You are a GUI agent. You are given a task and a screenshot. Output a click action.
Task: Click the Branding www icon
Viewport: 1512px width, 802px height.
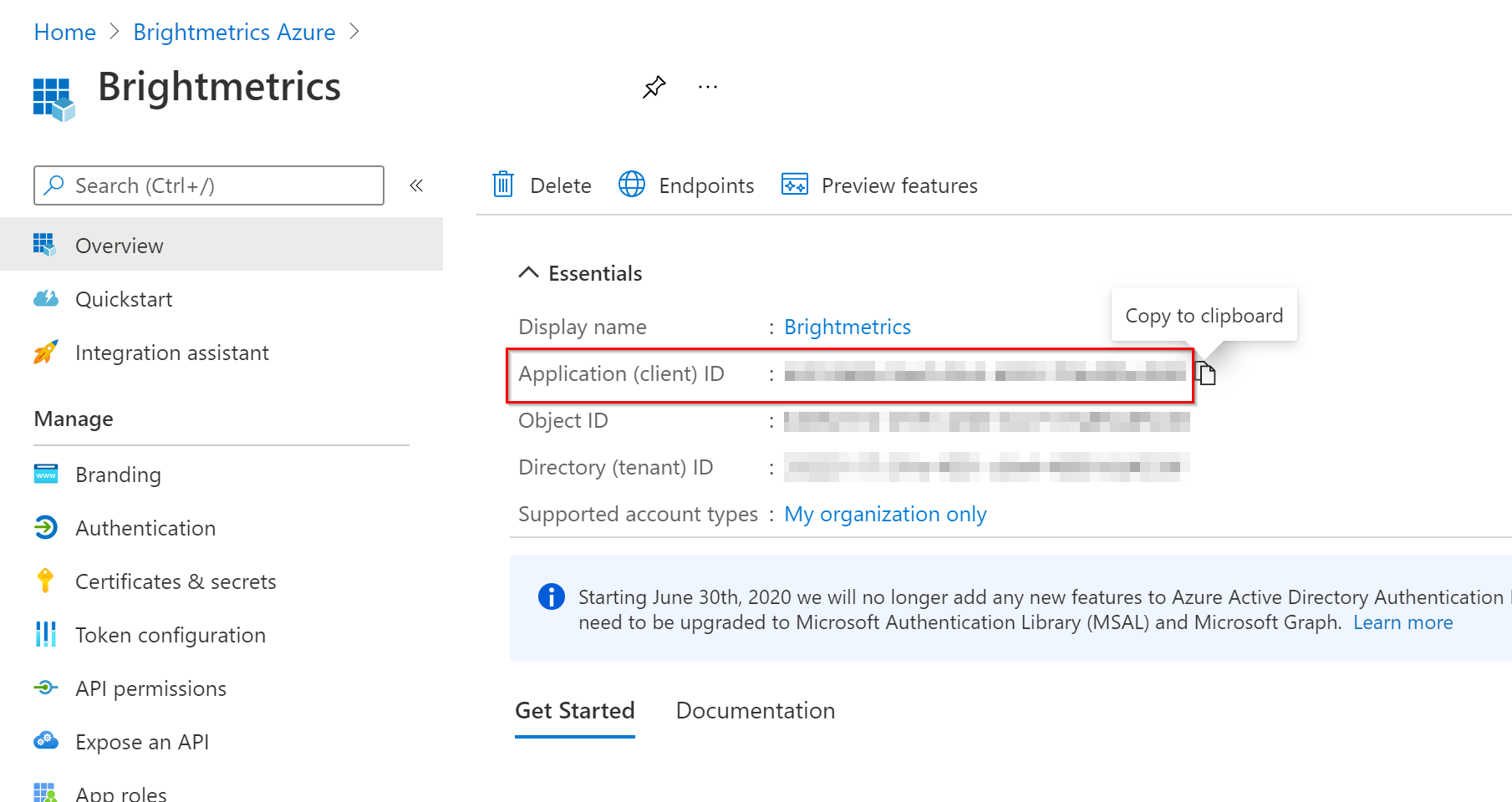[x=46, y=474]
